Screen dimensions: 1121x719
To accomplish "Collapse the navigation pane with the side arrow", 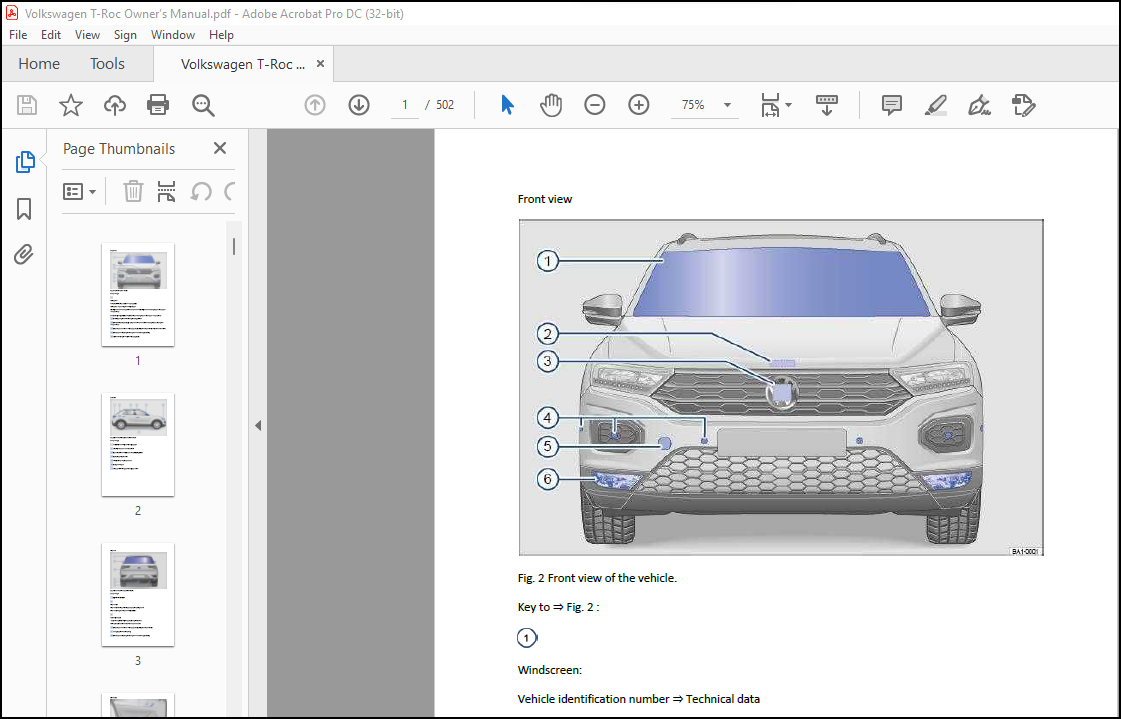I will point(258,425).
